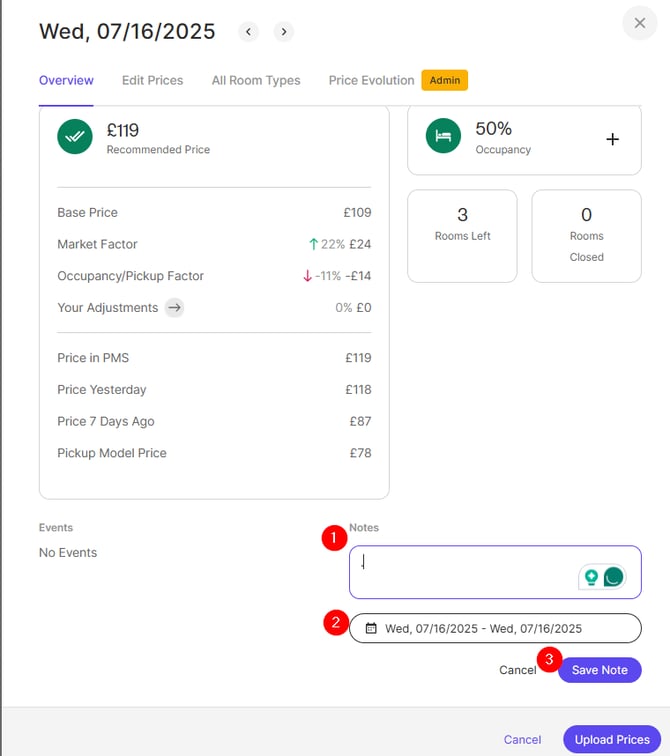Viewport: 670px width, 756px height.
Task: Cancel the note next to Save Note
Action: pos(518,670)
